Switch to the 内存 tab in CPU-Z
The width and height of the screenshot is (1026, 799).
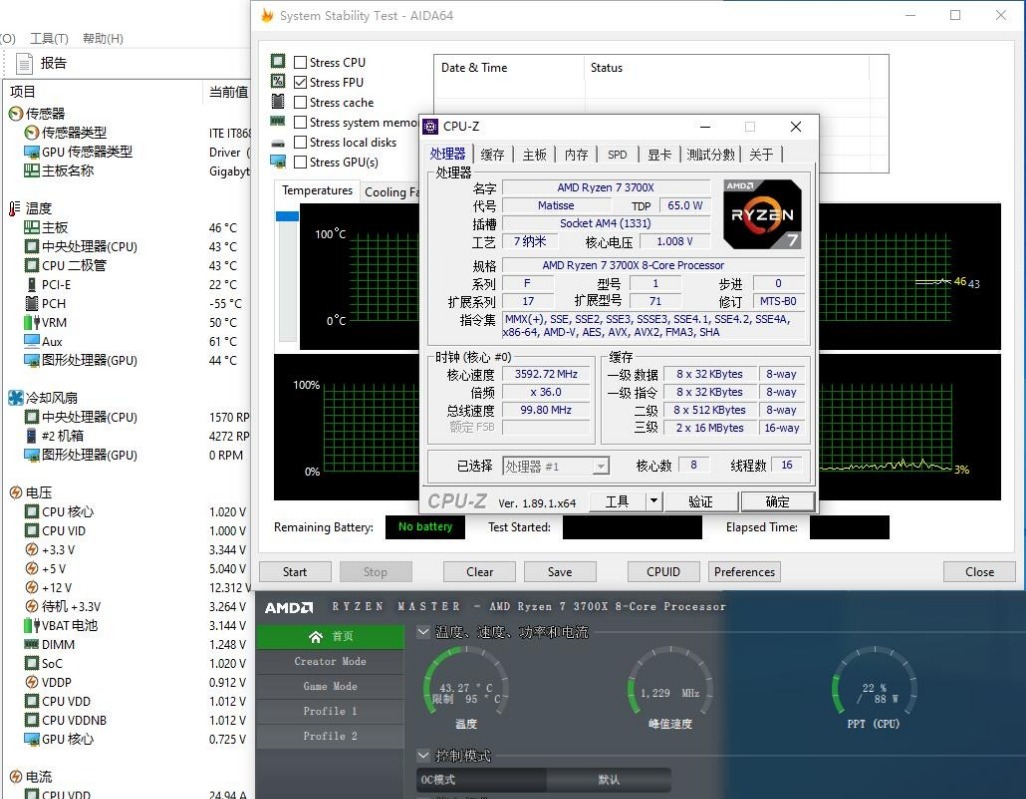click(576, 154)
